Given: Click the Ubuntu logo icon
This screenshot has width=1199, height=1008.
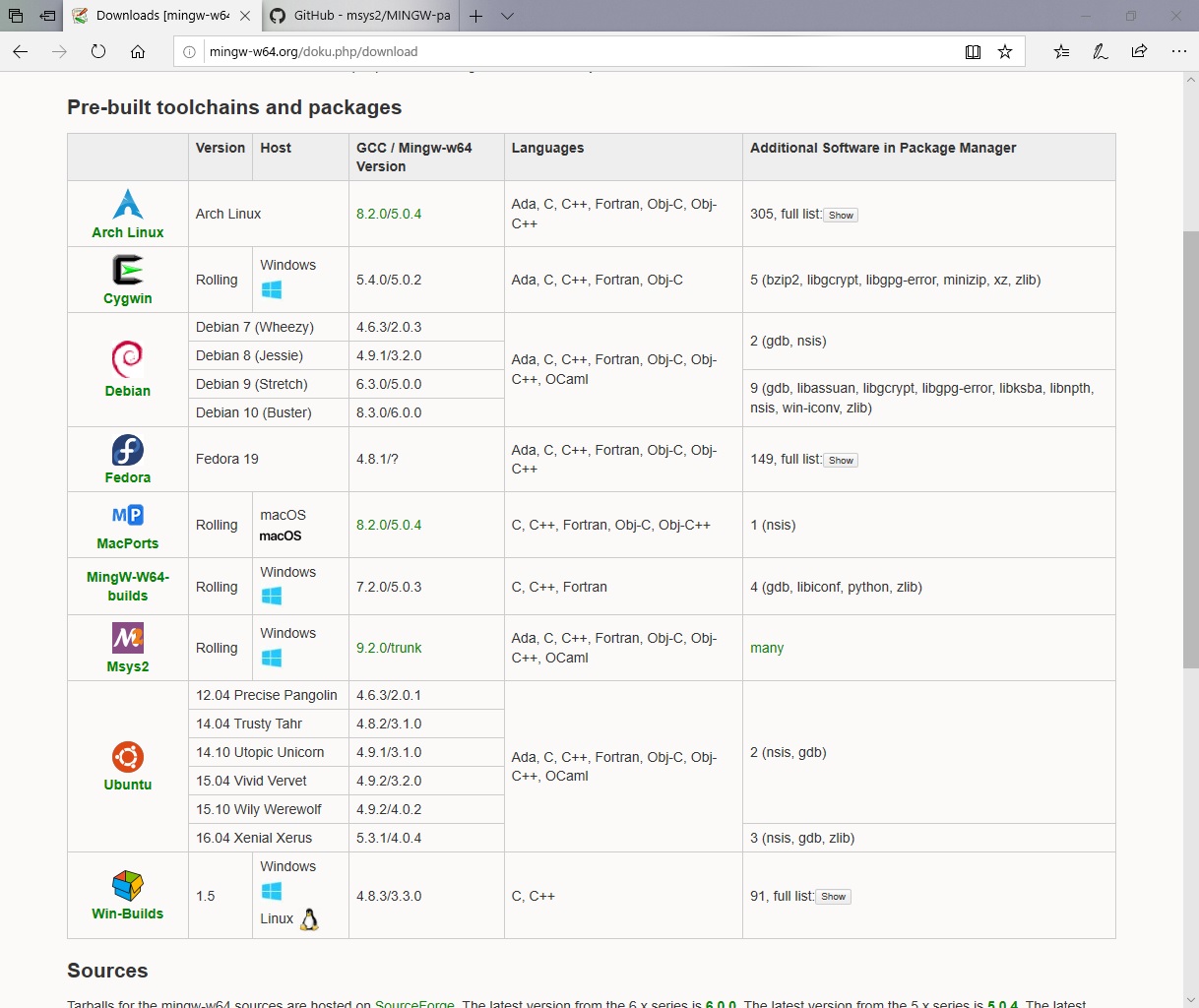Looking at the screenshot, I should click(128, 757).
